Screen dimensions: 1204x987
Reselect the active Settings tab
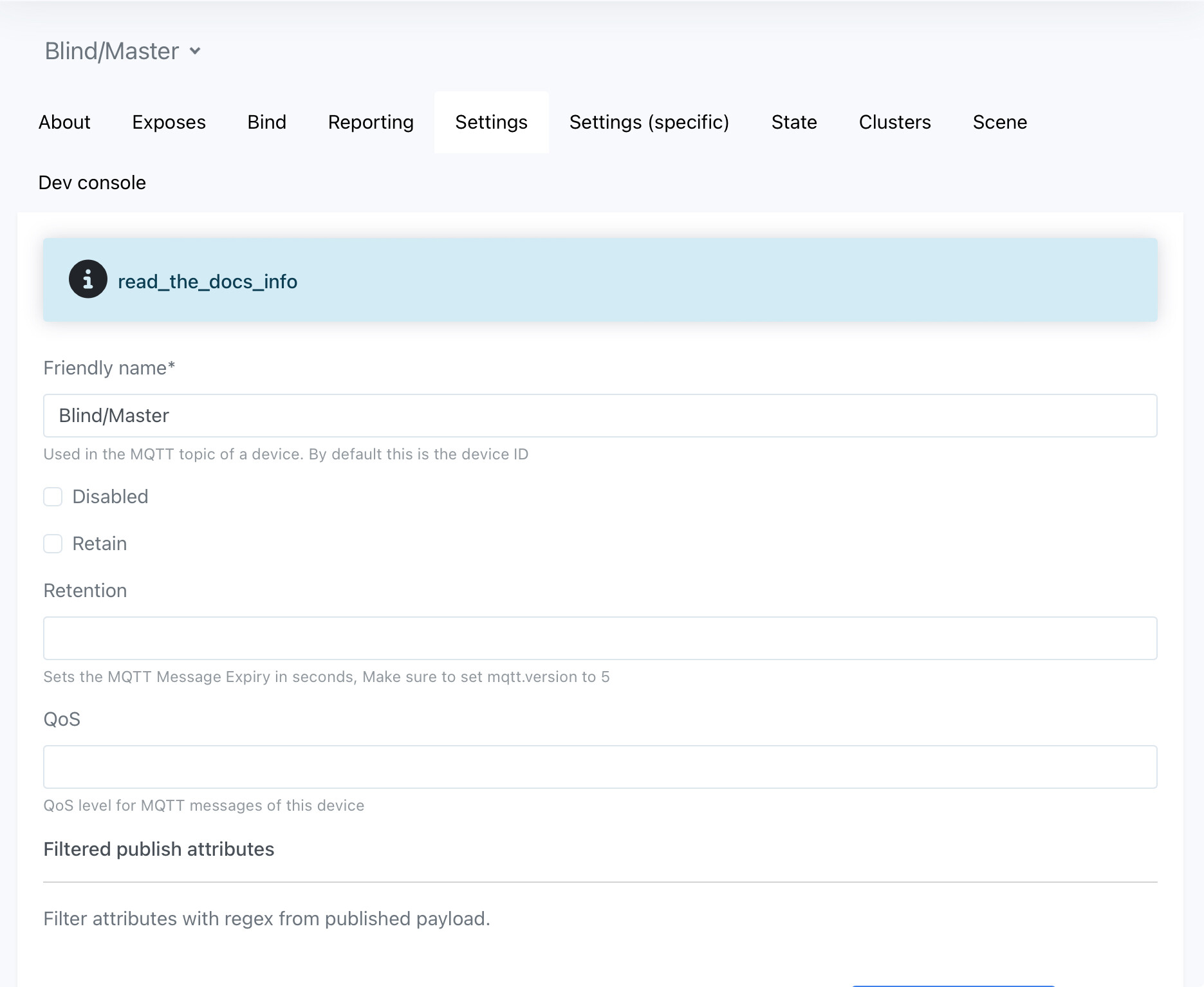pos(491,122)
